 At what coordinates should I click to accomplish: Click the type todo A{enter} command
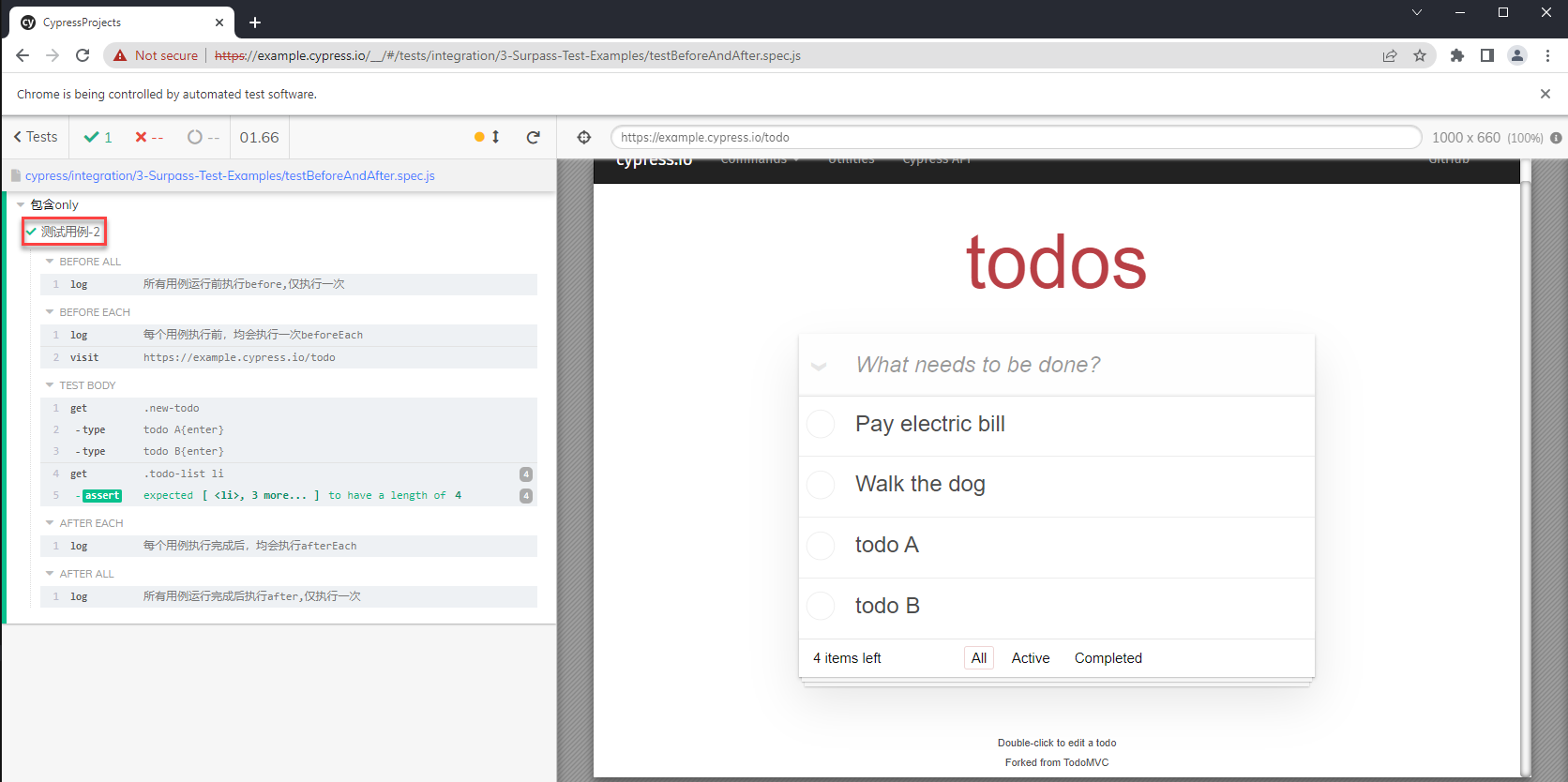pyautogui.click(x=289, y=429)
